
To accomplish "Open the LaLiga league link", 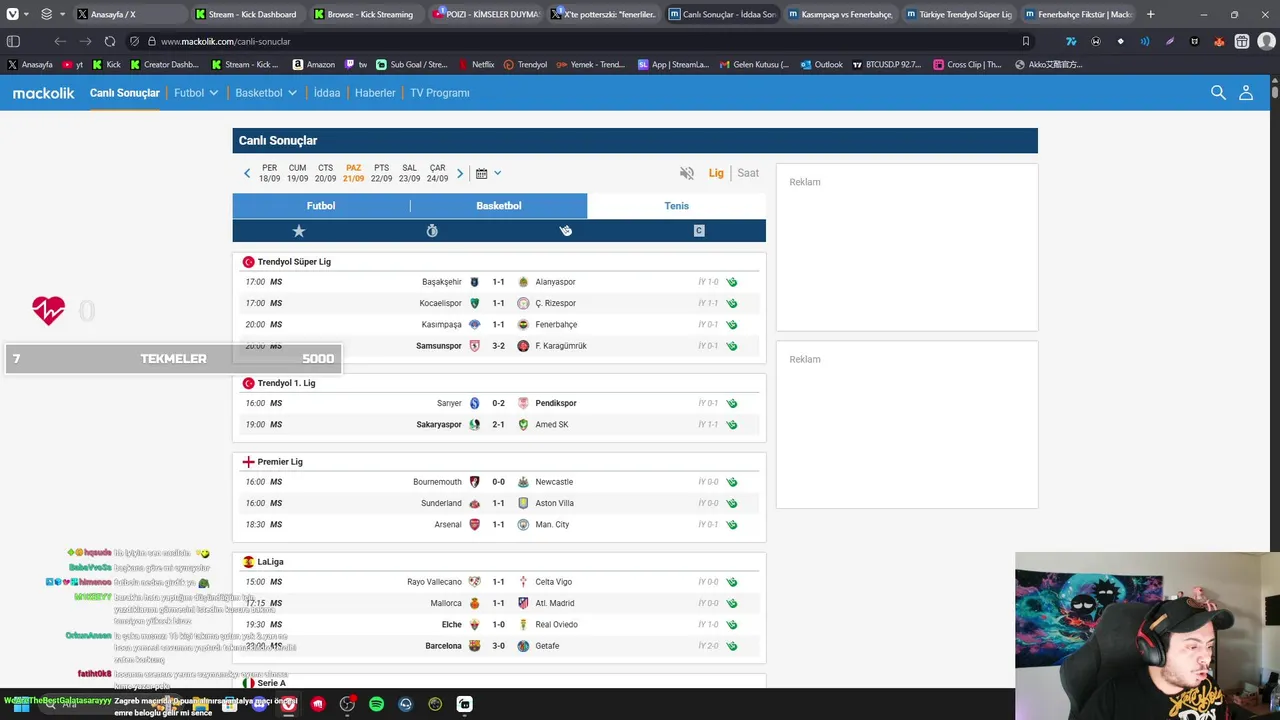I will [x=270, y=562].
